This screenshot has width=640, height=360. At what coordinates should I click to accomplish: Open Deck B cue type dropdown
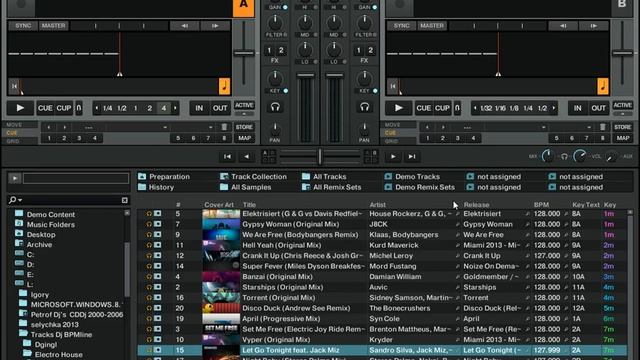coord(589,127)
